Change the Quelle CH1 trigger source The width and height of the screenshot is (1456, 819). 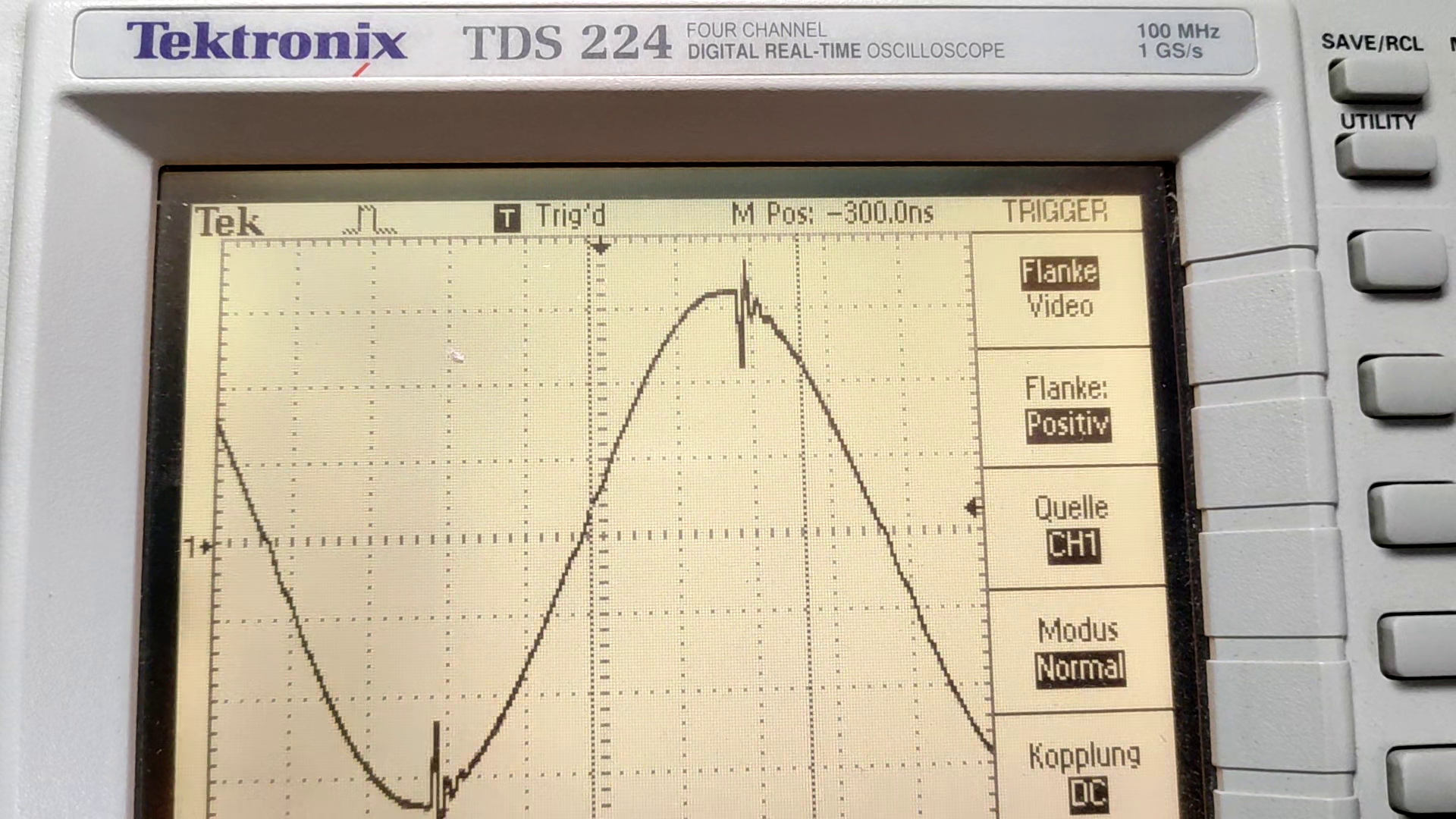click(1072, 528)
